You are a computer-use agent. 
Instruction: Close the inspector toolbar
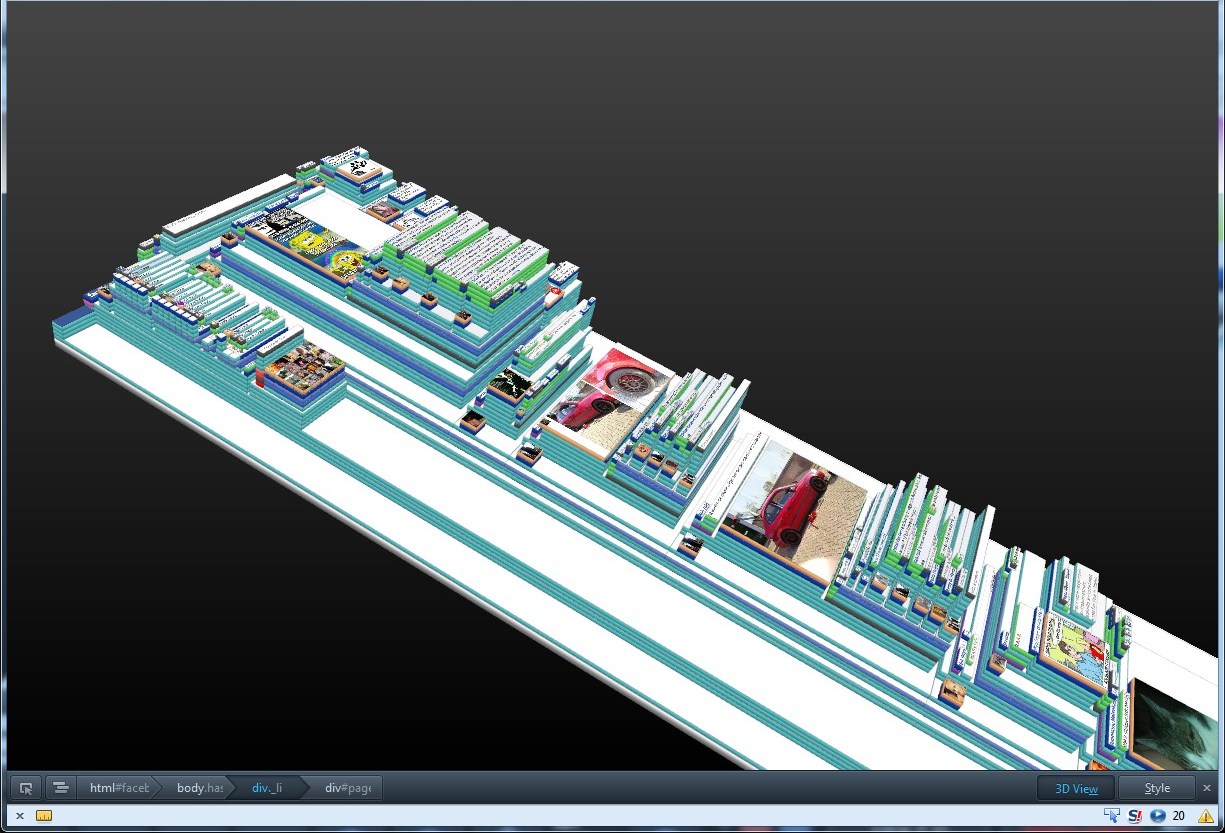tap(1207, 788)
